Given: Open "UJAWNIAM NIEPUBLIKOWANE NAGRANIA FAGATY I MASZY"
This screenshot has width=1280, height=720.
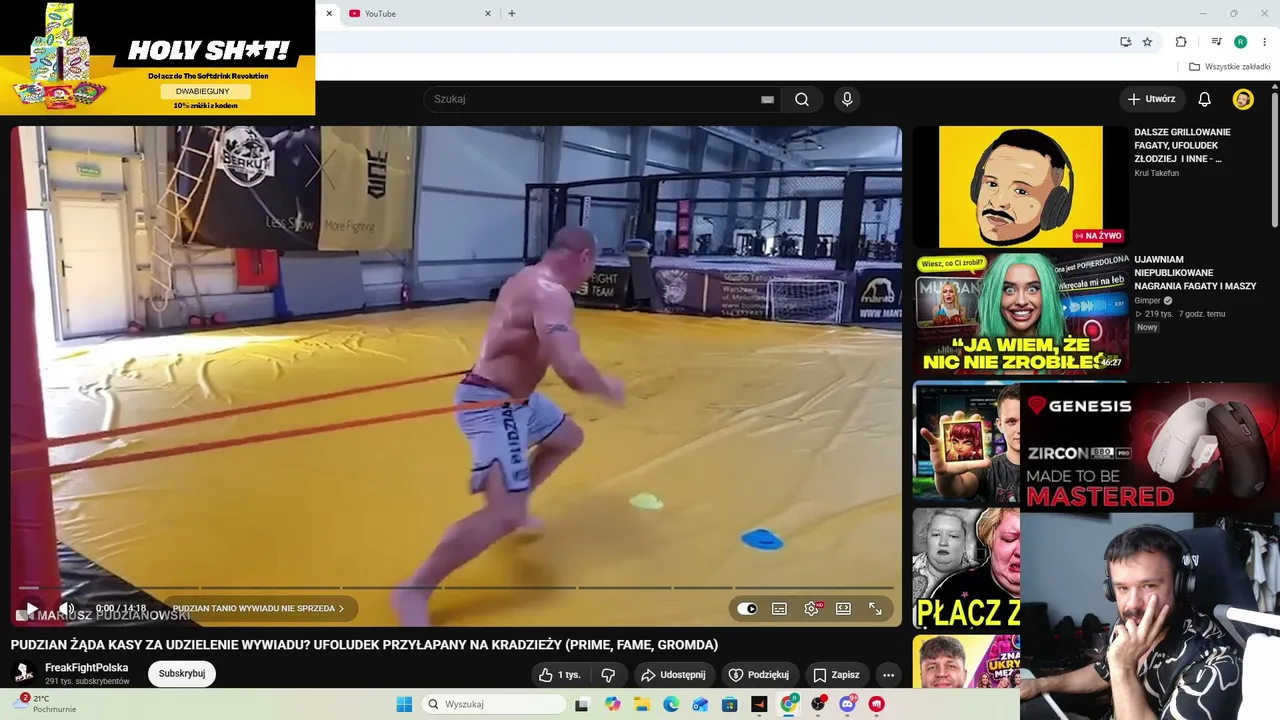Looking at the screenshot, I should [x=1195, y=273].
